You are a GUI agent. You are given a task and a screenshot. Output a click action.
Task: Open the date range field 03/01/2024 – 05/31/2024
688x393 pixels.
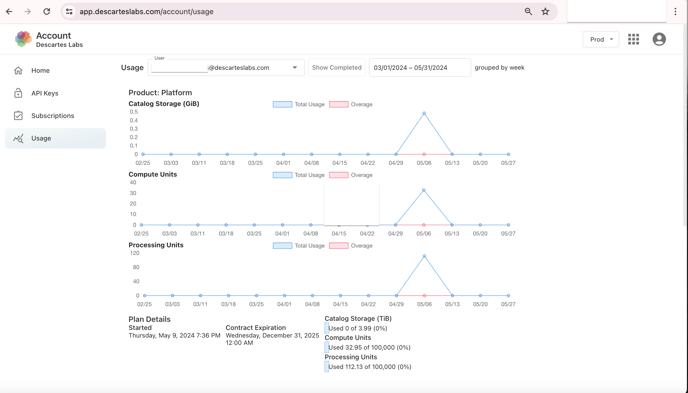pyautogui.click(x=420, y=68)
